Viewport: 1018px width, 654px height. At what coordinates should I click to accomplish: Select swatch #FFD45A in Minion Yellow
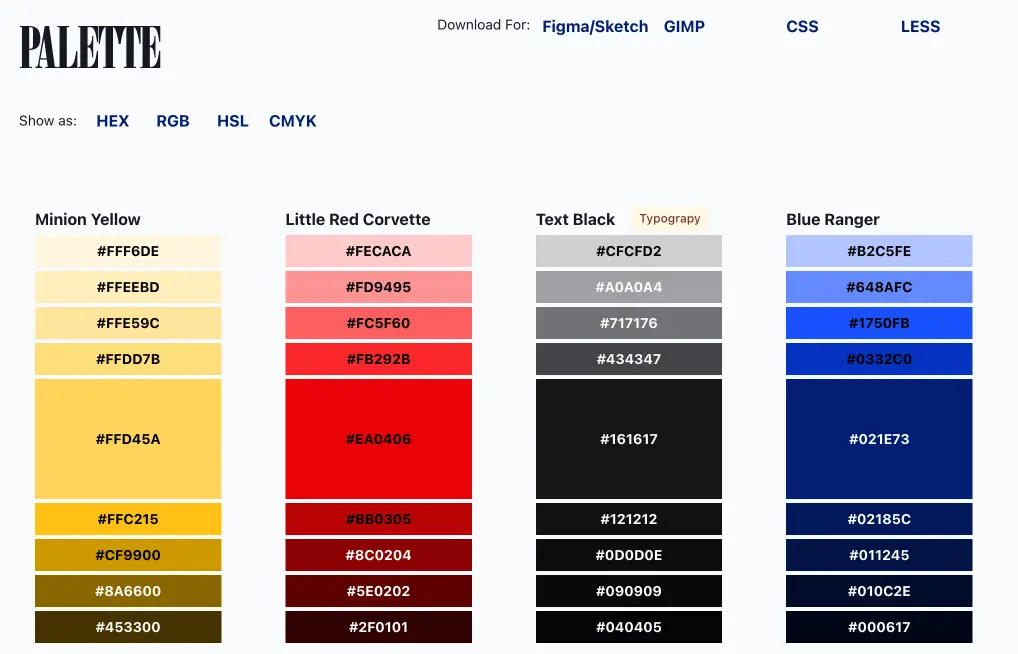click(x=127, y=438)
